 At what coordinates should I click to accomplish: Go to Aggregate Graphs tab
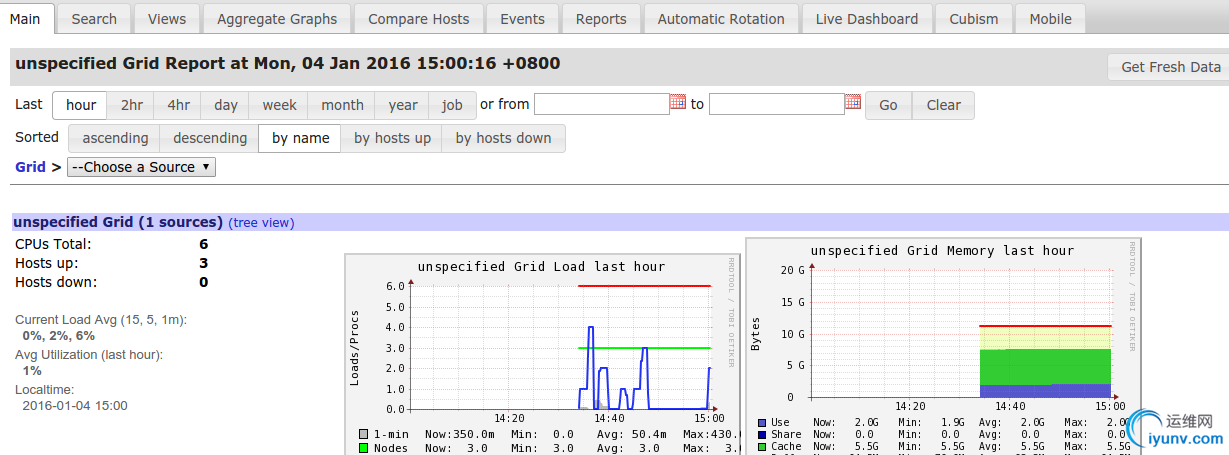(277, 19)
